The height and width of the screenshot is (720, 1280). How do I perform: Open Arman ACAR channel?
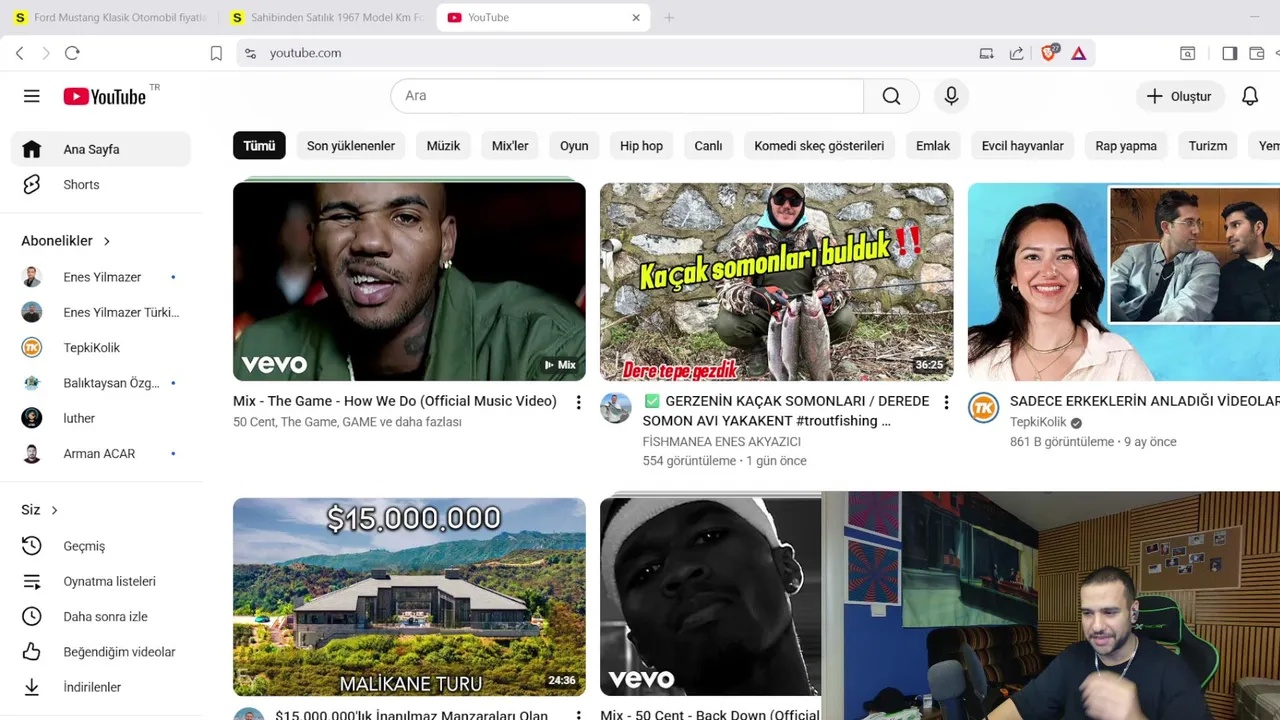point(101,453)
